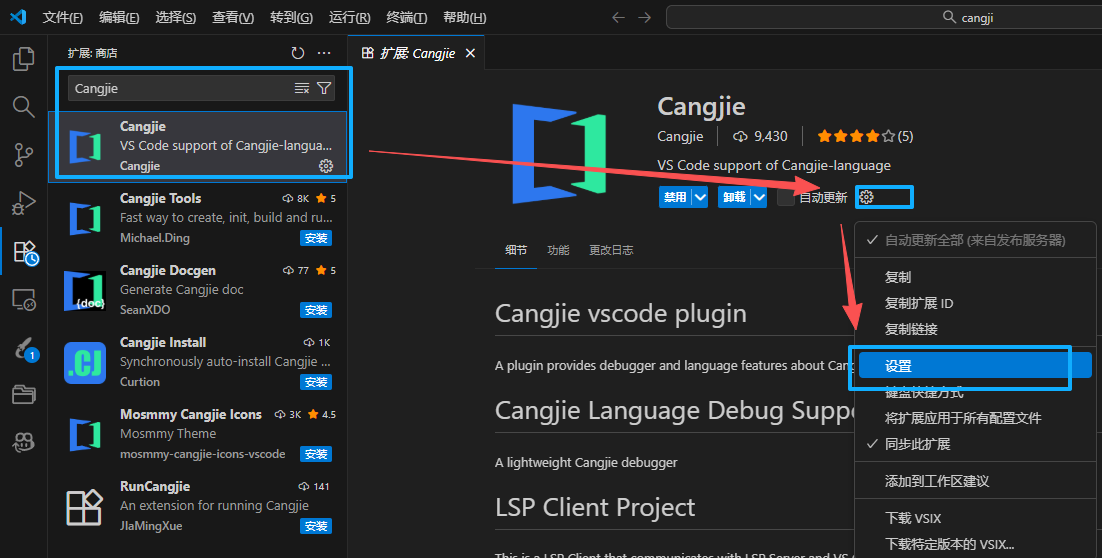Choose 添加到工作区建议 menu item
Screen dimensions: 1102x558
pyautogui.click(x=975, y=481)
